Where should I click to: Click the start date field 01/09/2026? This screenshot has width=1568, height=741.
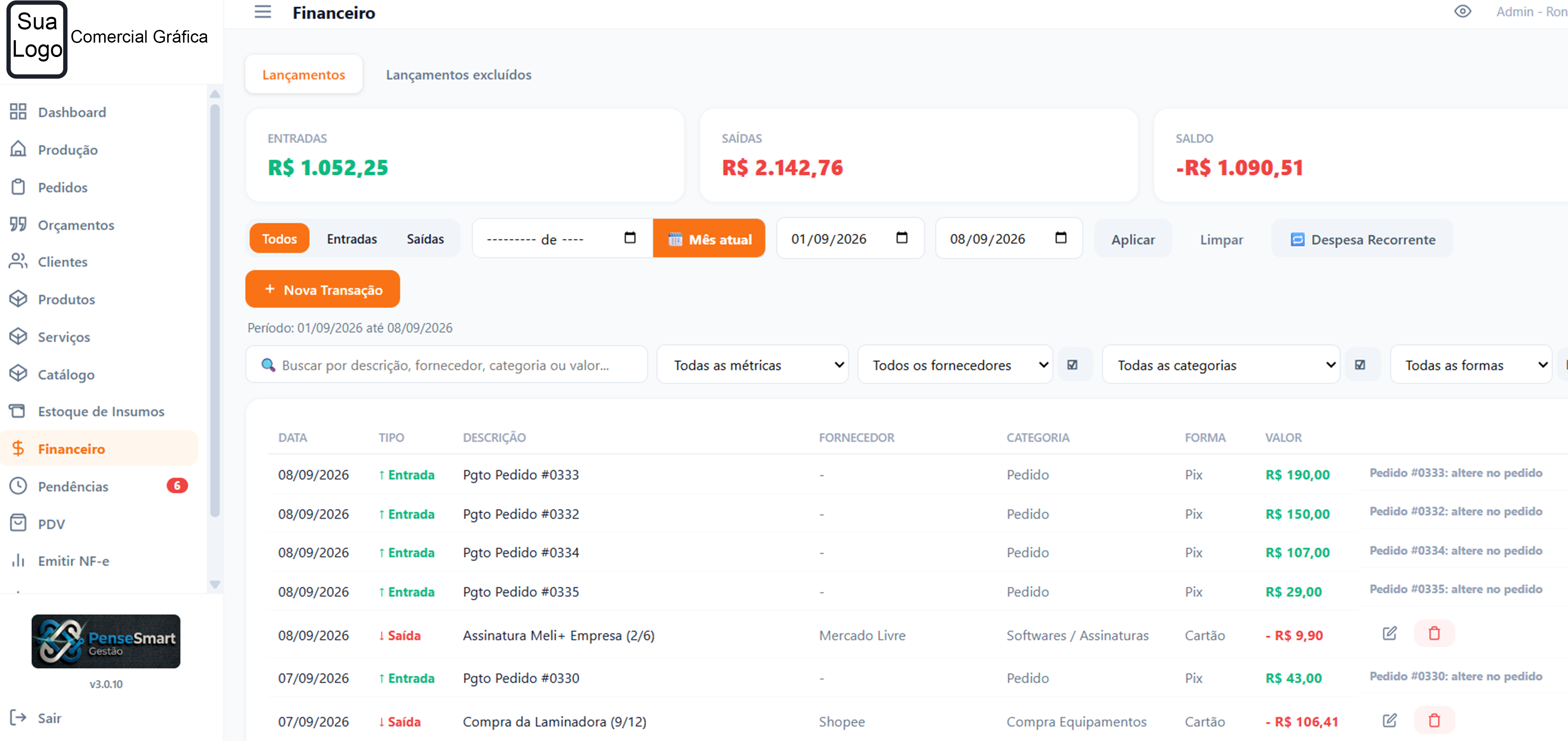click(850, 239)
